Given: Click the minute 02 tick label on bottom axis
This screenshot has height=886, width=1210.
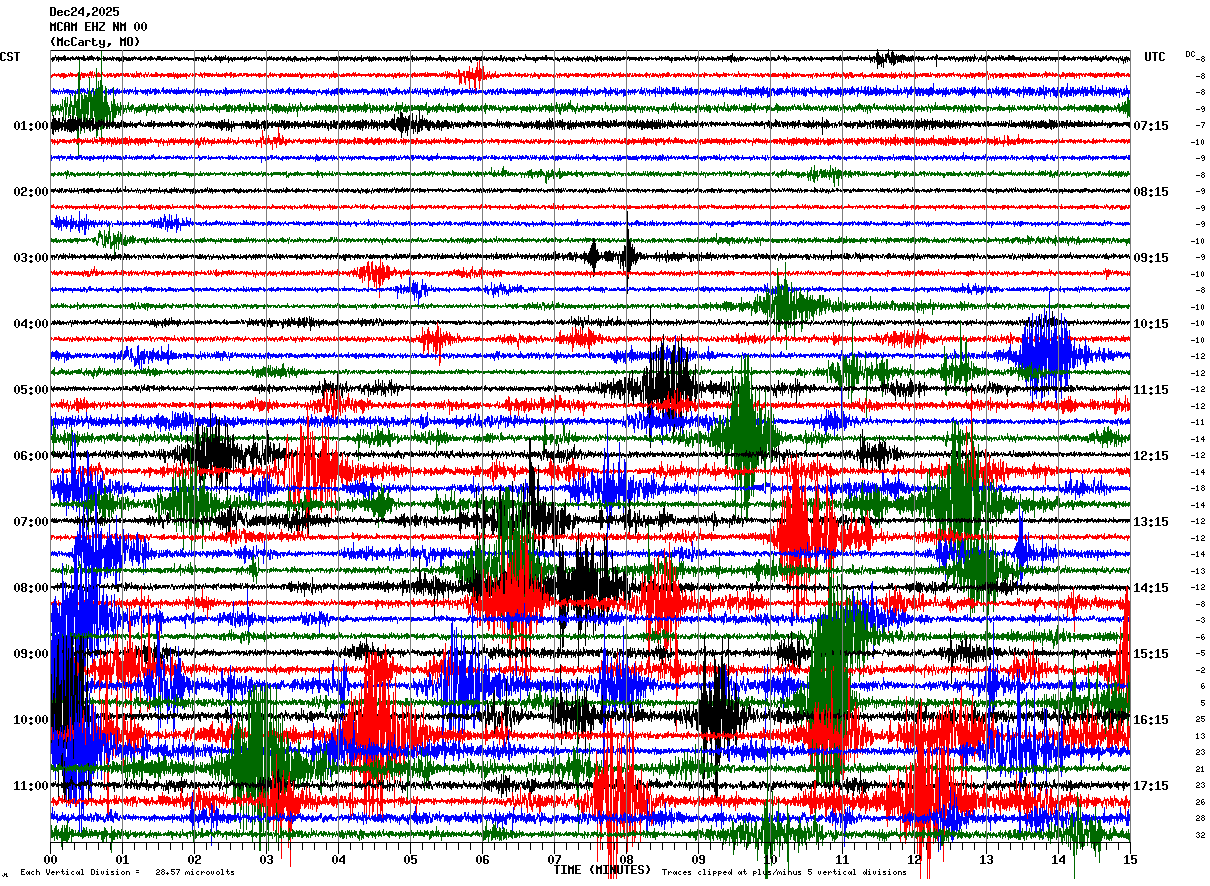Looking at the screenshot, I should 194,859.
